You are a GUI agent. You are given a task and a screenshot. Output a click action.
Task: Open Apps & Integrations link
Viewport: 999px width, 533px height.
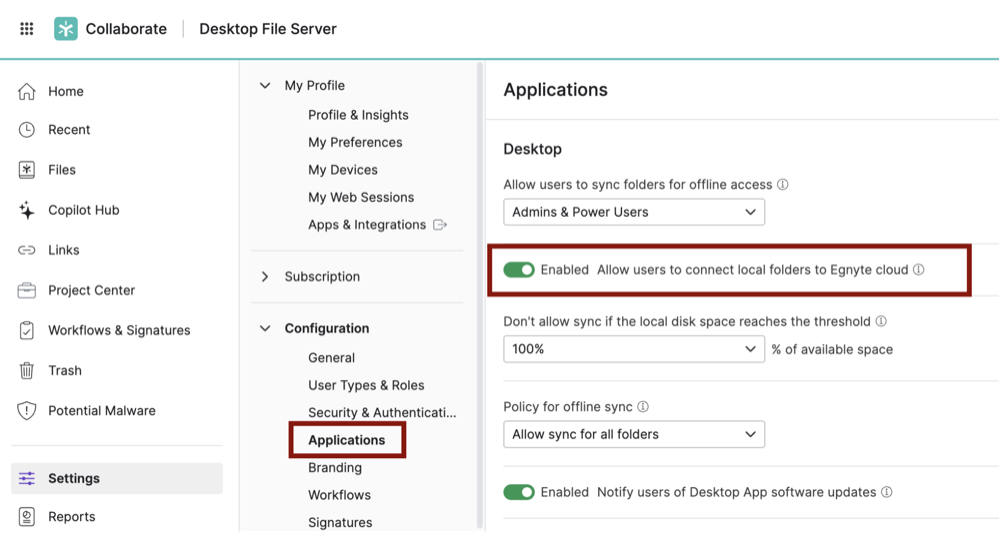[367, 225]
